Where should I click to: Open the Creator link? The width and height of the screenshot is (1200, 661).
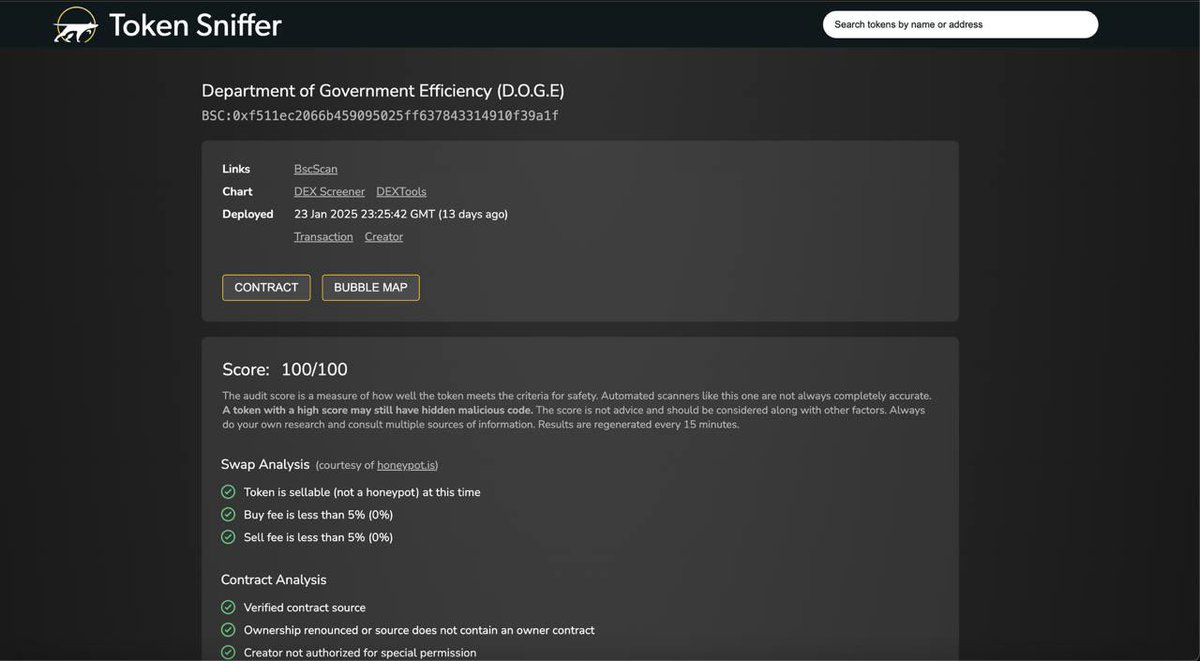pyautogui.click(x=384, y=237)
